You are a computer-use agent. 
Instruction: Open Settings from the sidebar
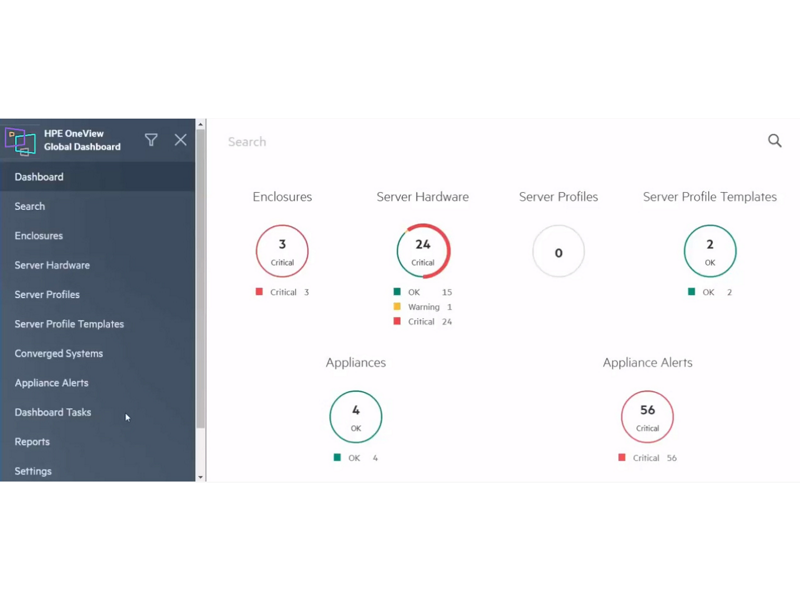tap(97, 471)
